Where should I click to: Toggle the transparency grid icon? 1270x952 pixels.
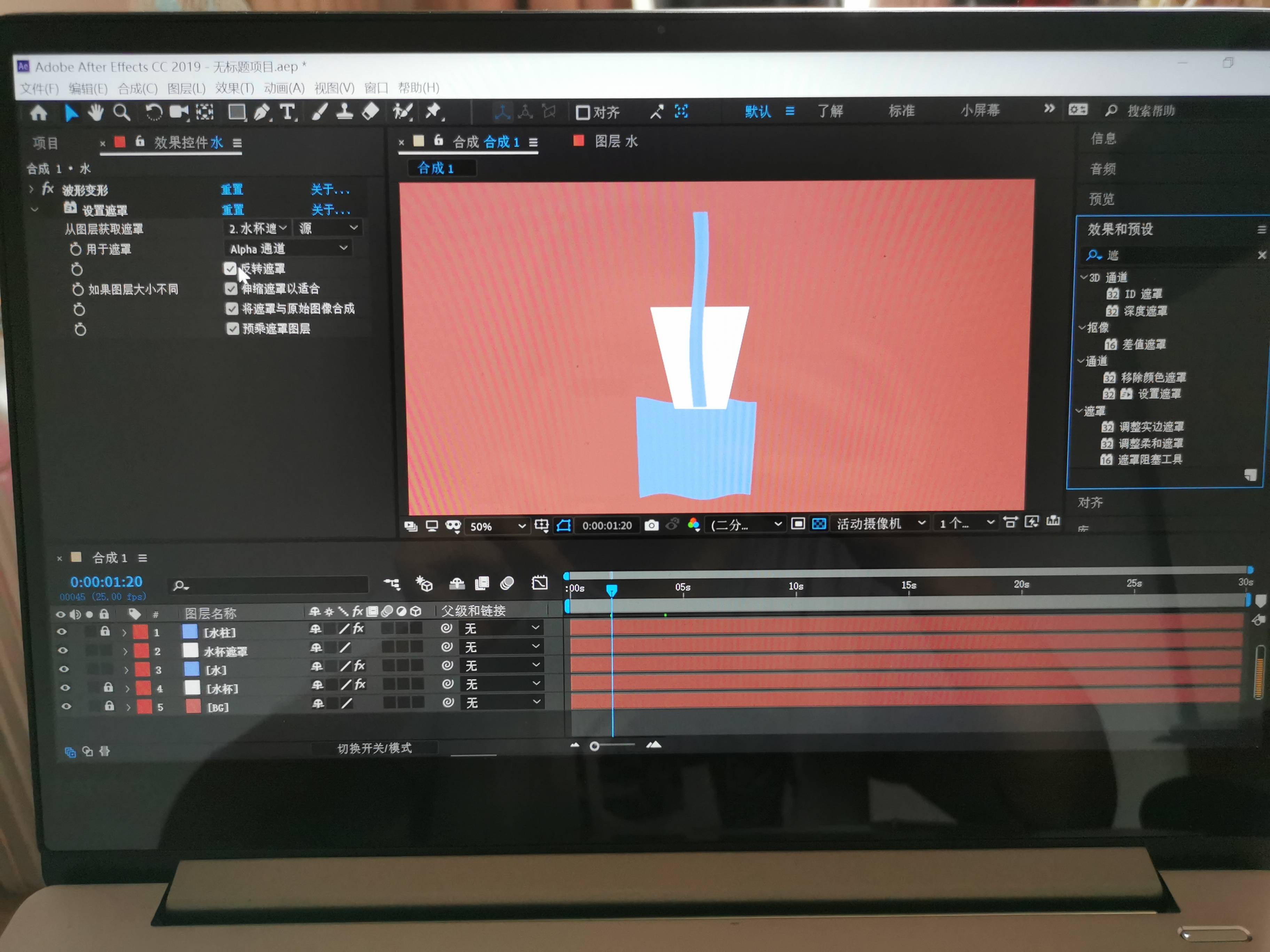coord(819,523)
